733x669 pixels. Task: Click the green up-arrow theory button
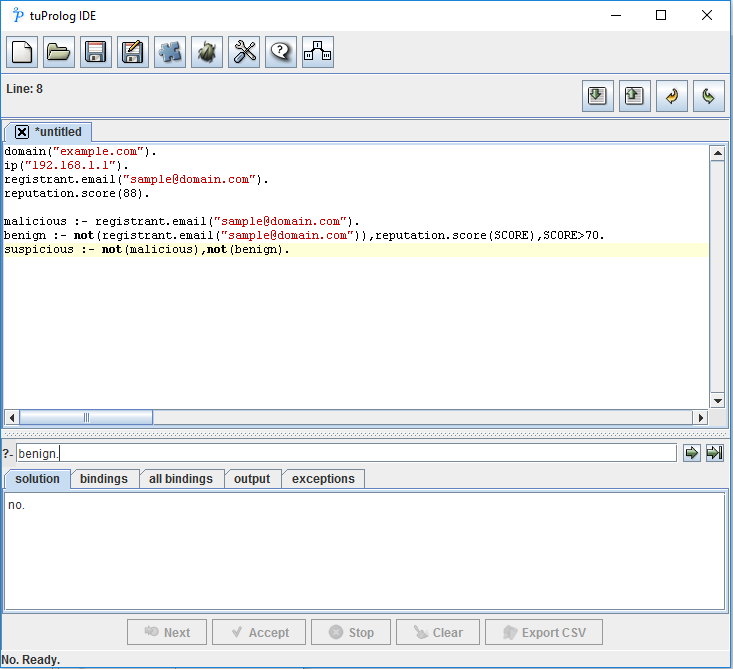coord(634,96)
